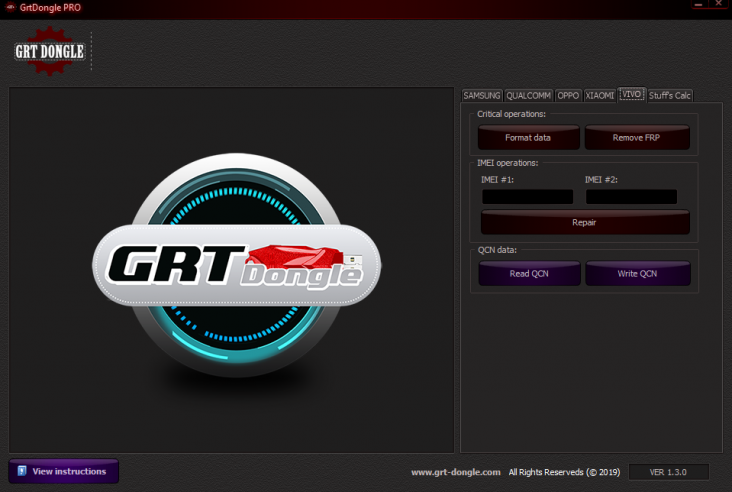
Task: Open the Stuff's Calc tab
Action: click(x=669, y=96)
